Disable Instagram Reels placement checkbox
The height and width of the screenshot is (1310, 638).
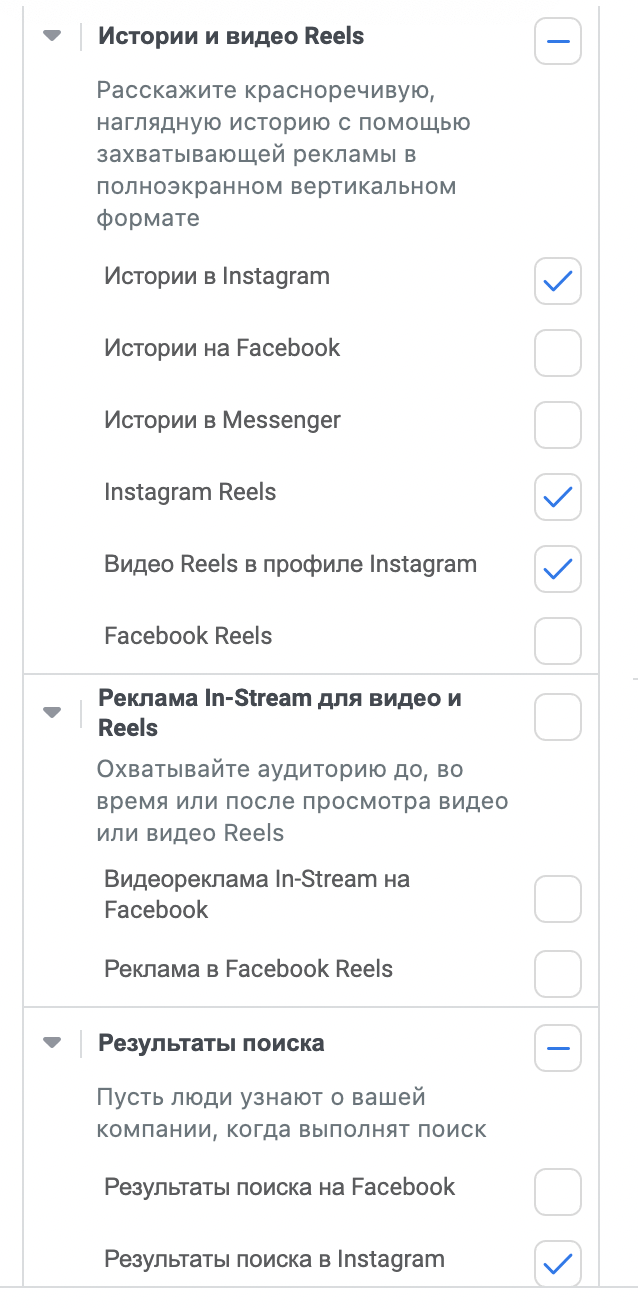coord(557,497)
